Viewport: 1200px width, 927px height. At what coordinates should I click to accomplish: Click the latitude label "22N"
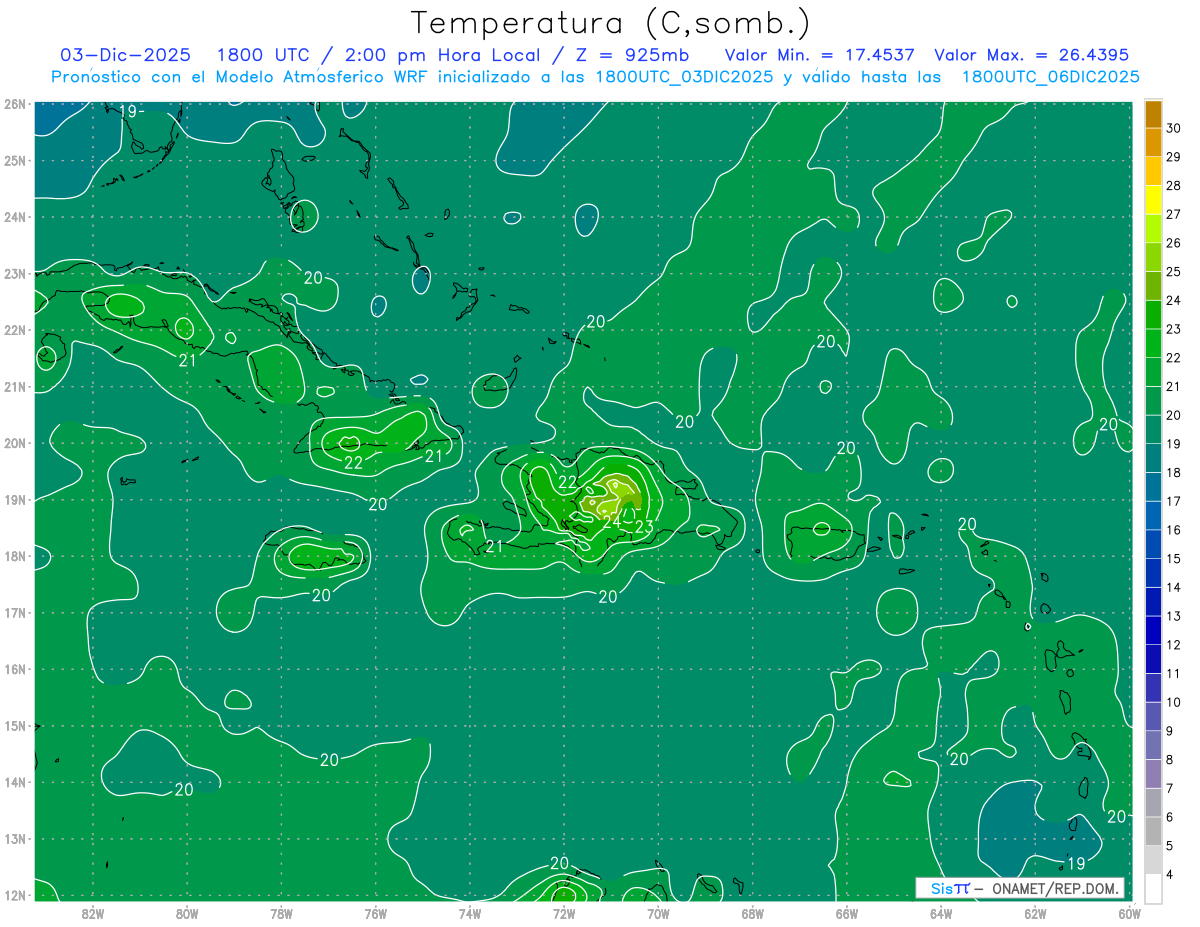coord(14,330)
